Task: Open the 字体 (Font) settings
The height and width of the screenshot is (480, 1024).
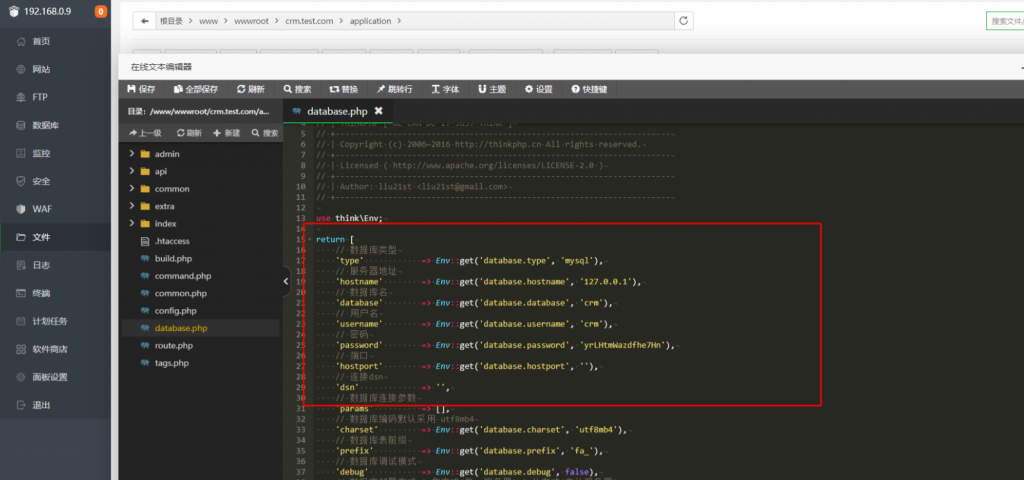Action: (x=444, y=89)
